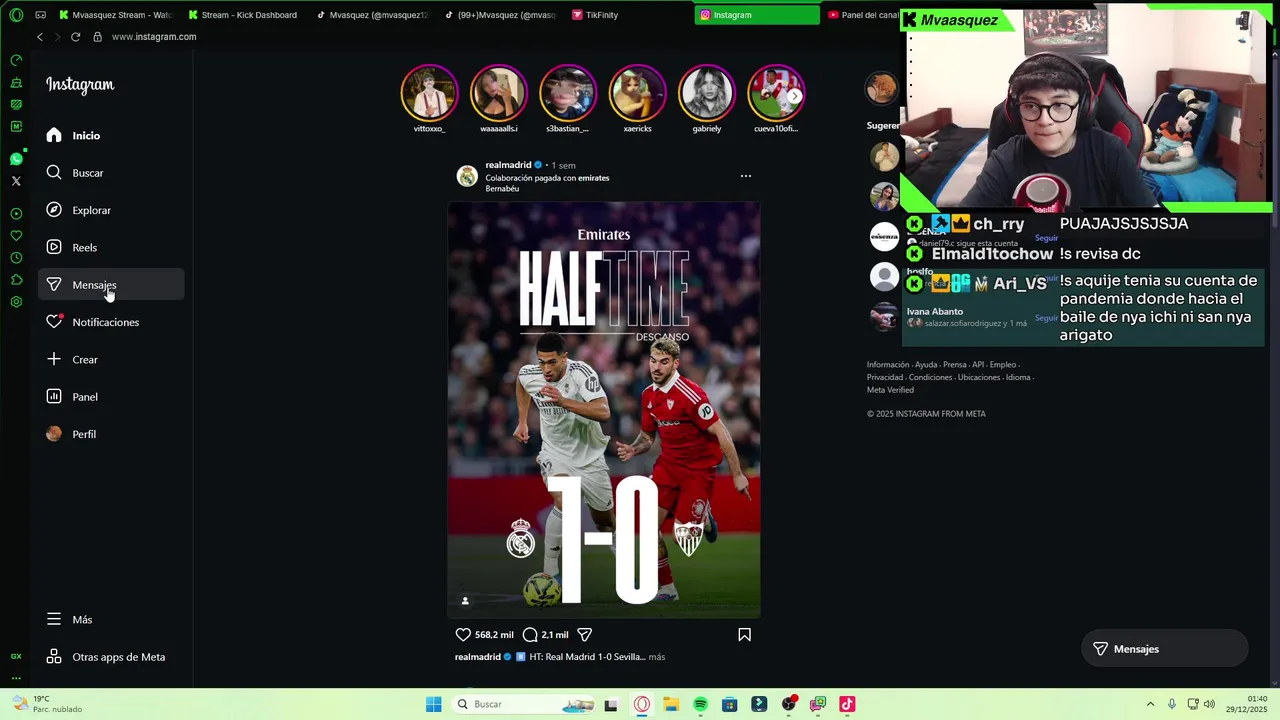Screen dimensions: 1280x720
Task: Open the emirates collaborator link
Action: click(x=593, y=178)
